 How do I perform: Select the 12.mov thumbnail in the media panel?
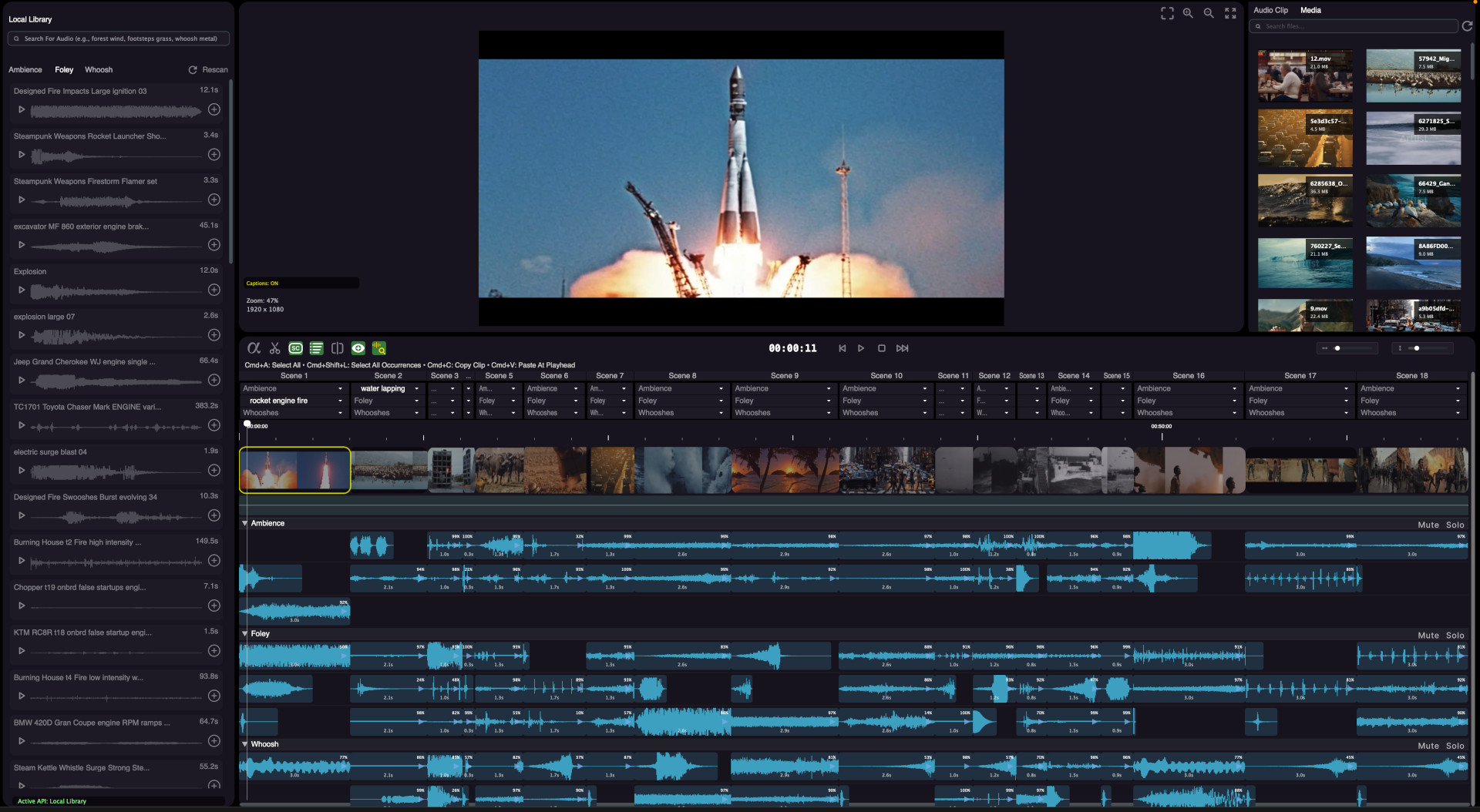1305,75
